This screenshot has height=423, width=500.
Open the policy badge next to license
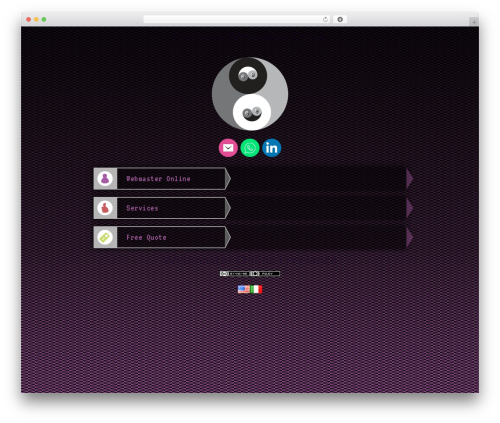coord(265,274)
